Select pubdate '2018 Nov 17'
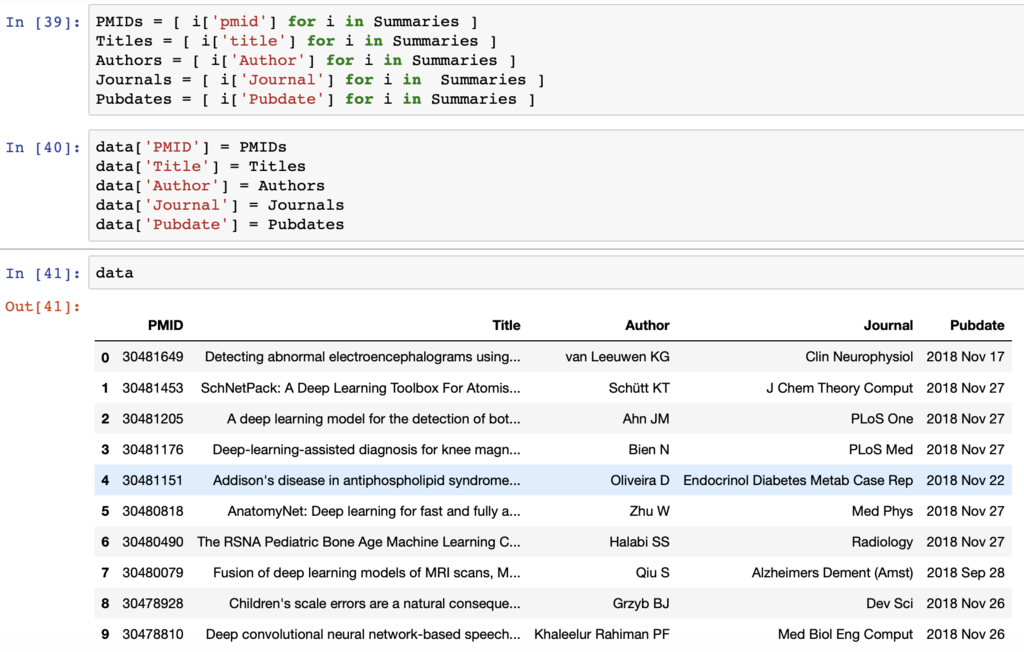This screenshot has height=652, width=1024. point(965,357)
